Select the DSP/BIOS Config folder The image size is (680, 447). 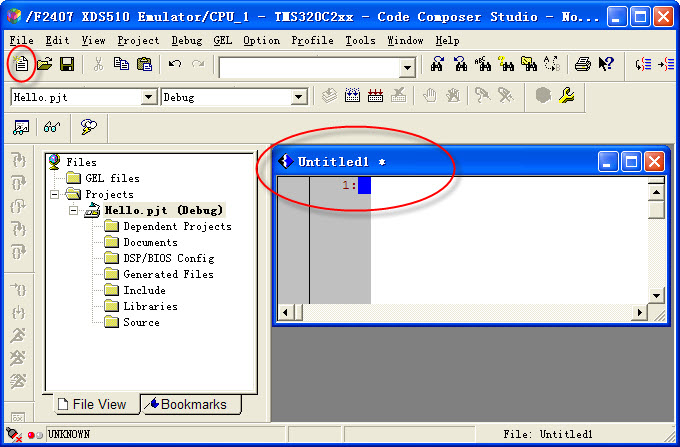(160, 258)
